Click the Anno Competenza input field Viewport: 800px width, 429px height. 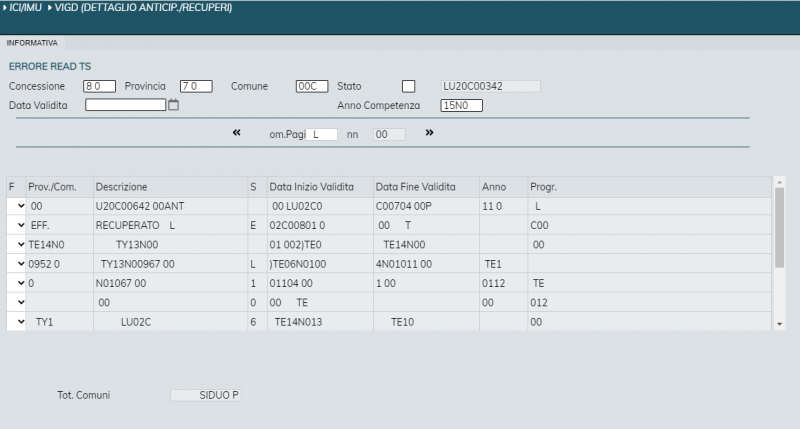click(x=461, y=105)
